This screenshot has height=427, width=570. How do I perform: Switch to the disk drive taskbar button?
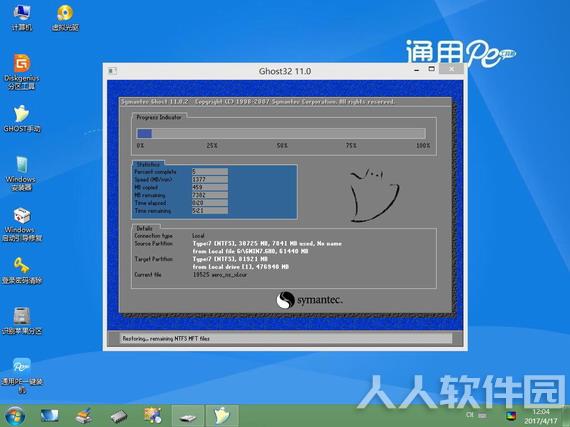pyautogui.click(x=188, y=416)
